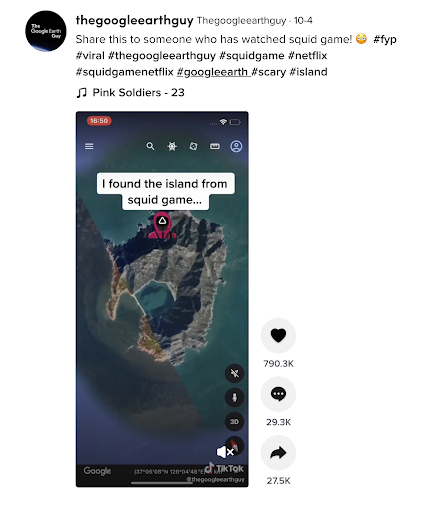This screenshot has height=512, width=422.
Task: Select the Voyager ship wheel icon
Action: click(x=172, y=146)
